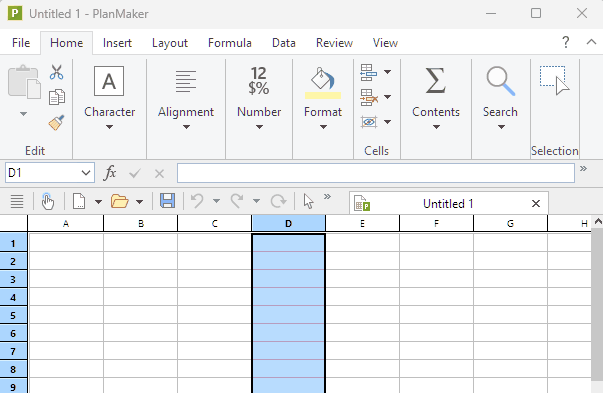603x393 pixels.
Task: Click the fx insert function icon
Action: coord(110,173)
